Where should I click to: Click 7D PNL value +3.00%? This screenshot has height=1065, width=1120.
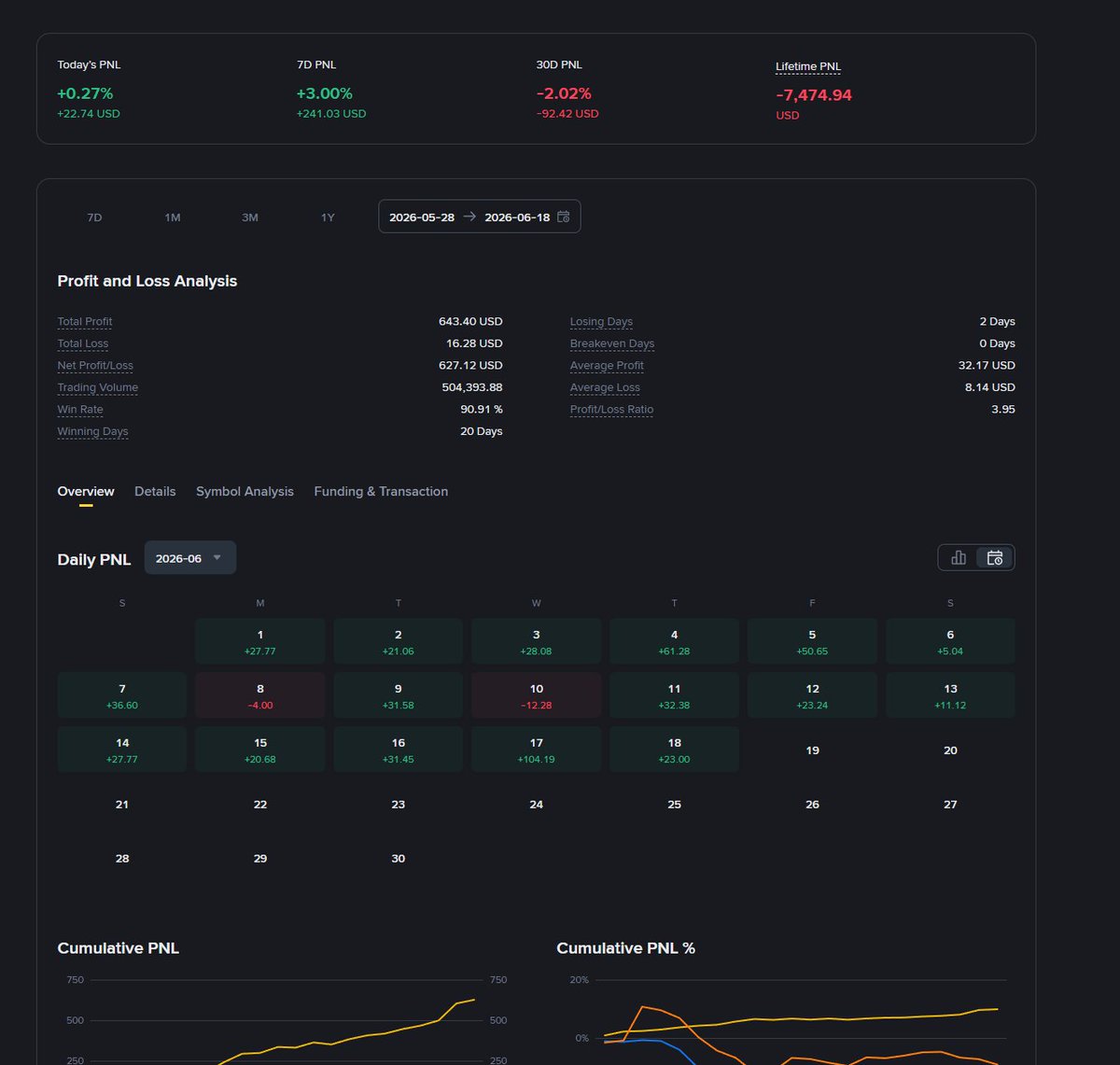[325, 94]
